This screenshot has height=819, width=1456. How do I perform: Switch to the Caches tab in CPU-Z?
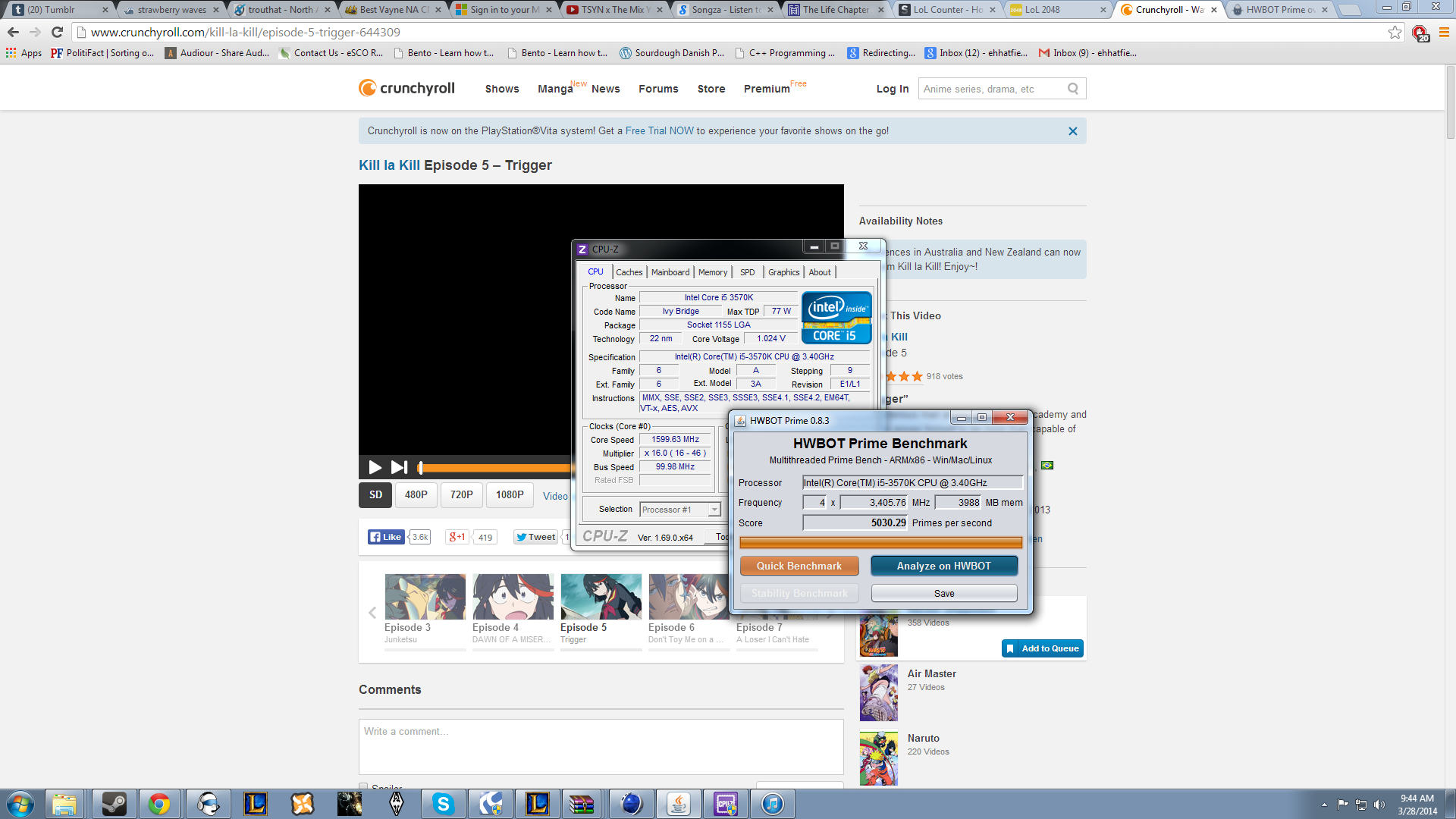tap(629, 272)
